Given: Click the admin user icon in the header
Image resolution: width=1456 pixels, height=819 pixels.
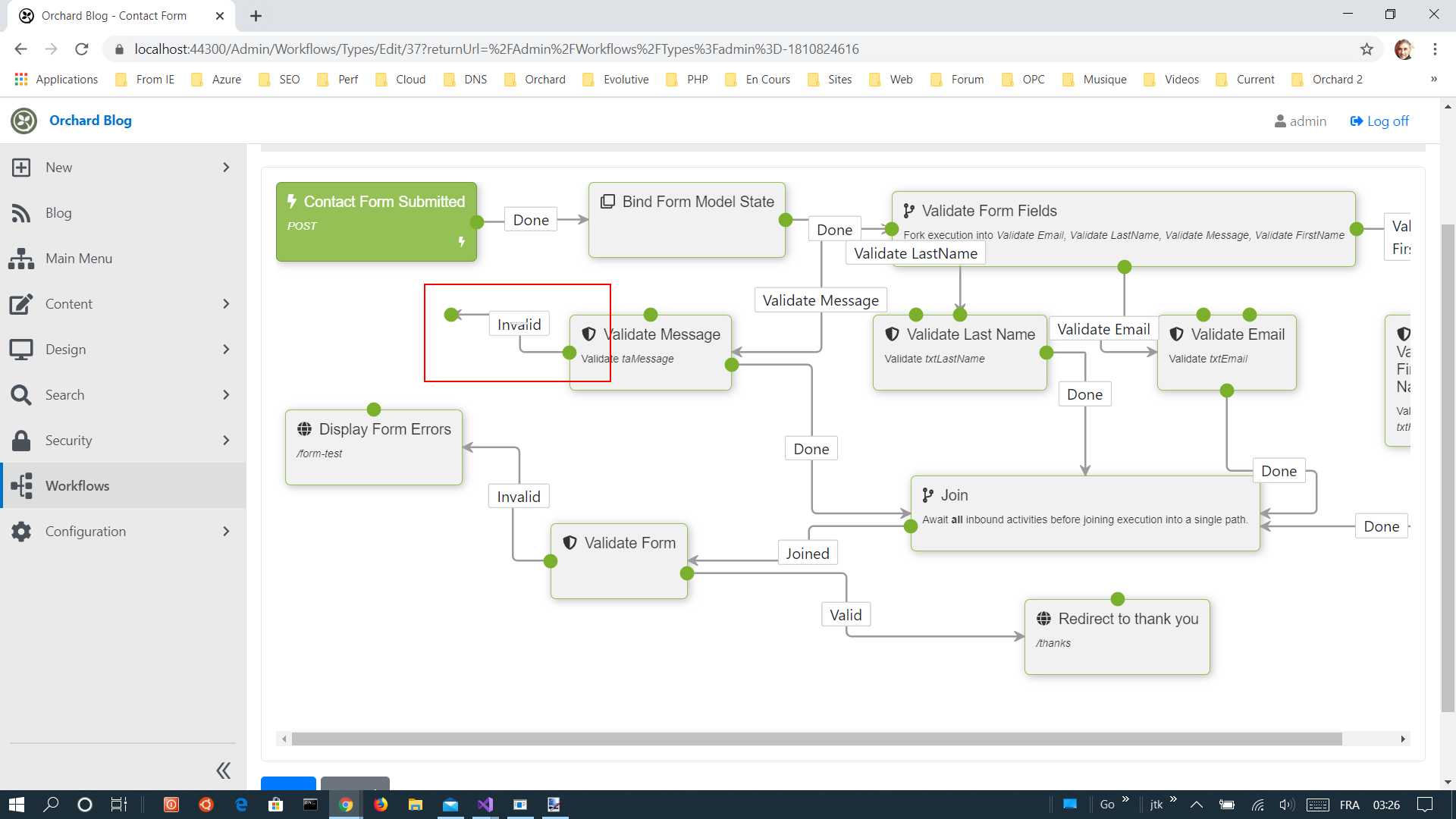Looking at the screenshot, I should (x=1280, y=121).
